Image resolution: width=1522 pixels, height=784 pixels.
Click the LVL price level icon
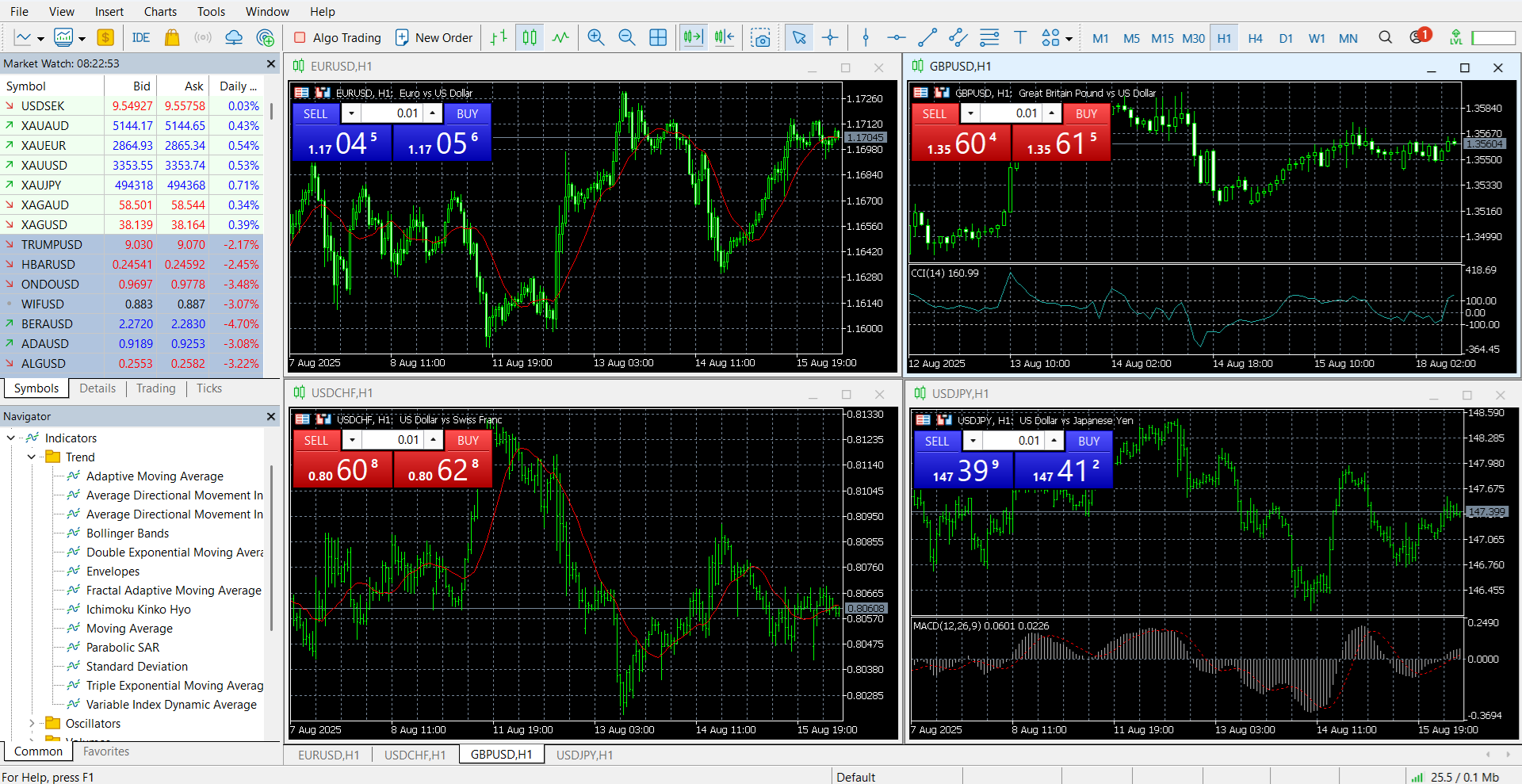click(1455, 37)
